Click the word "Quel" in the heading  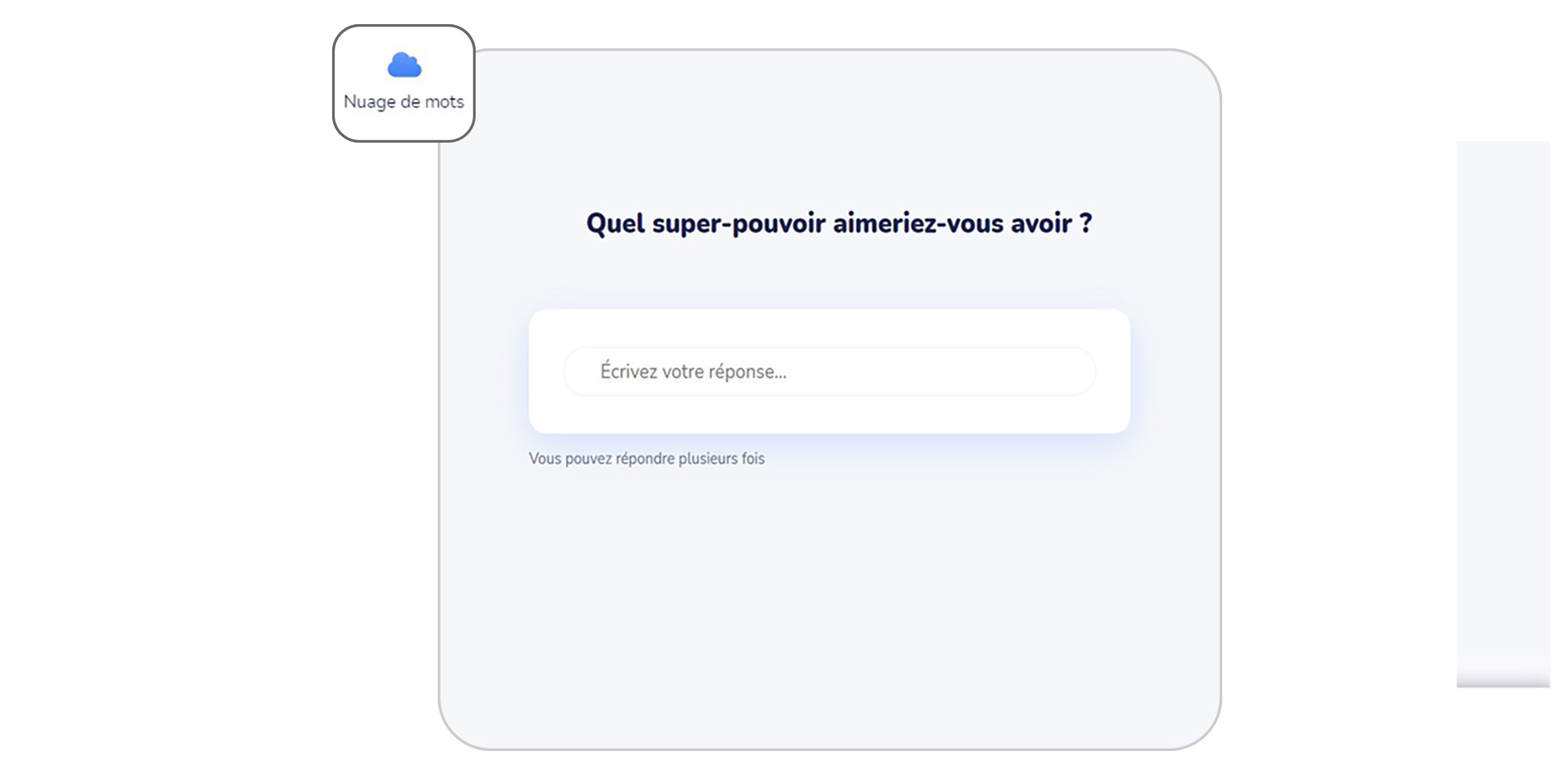[615, 223]
